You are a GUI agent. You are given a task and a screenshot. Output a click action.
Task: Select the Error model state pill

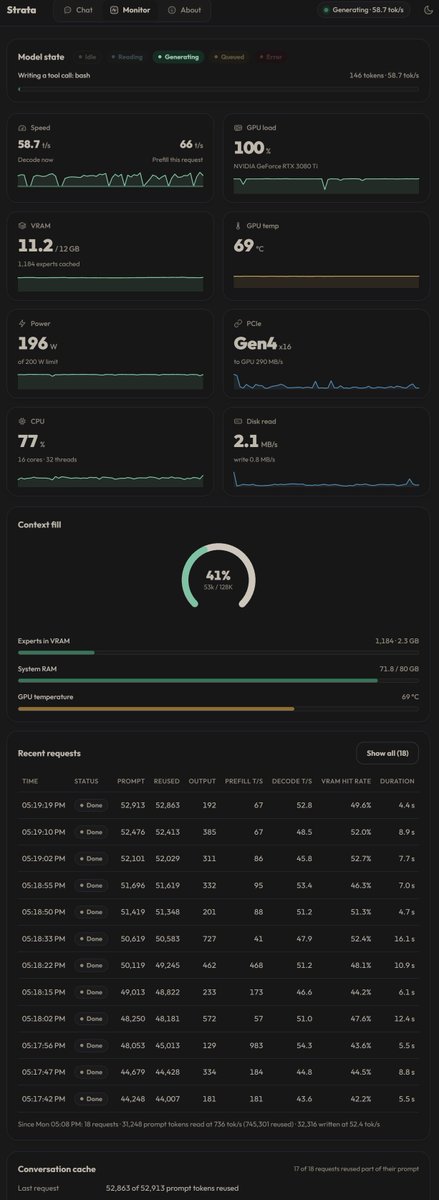tap(270, 57)
